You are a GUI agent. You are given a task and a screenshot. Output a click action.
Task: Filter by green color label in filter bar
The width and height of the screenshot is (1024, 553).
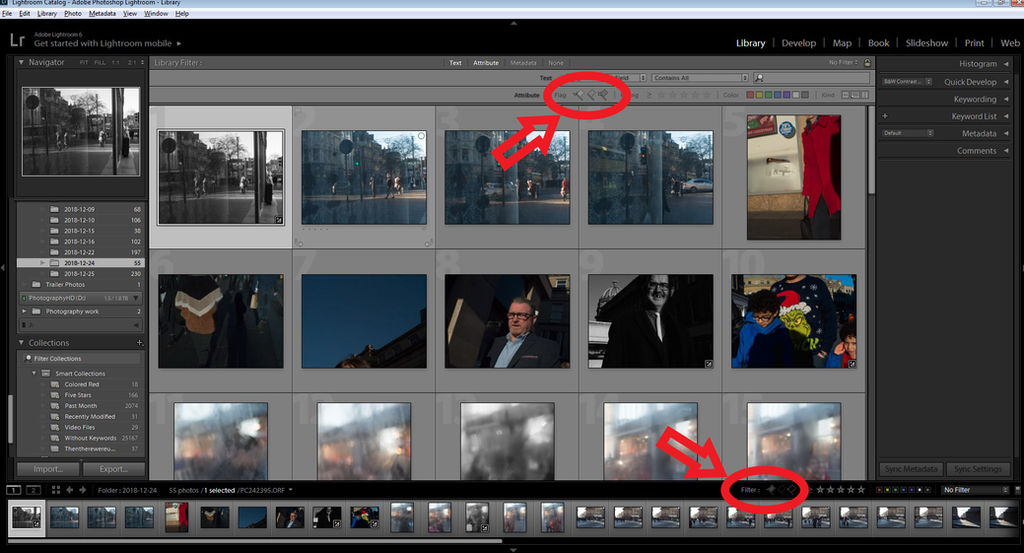tap(769, 95)
